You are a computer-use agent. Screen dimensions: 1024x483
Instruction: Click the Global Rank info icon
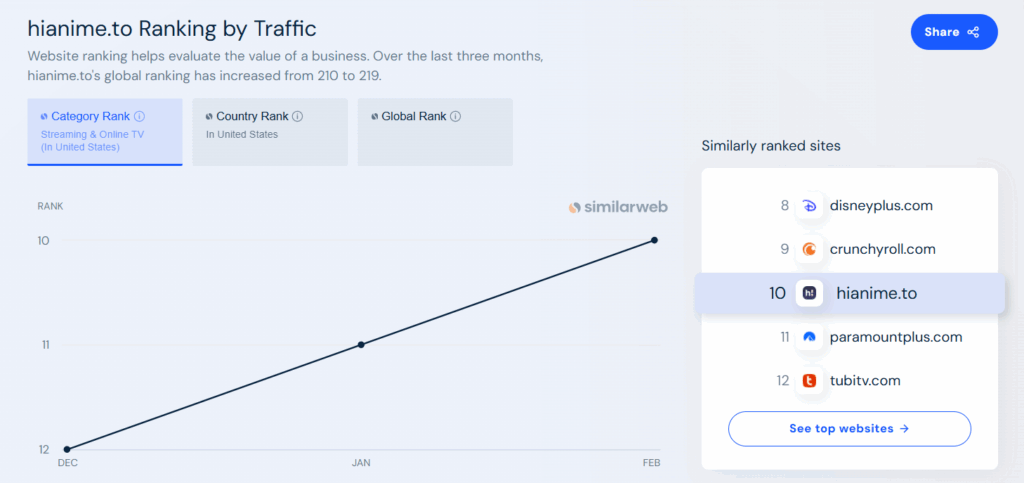point(456,116)
